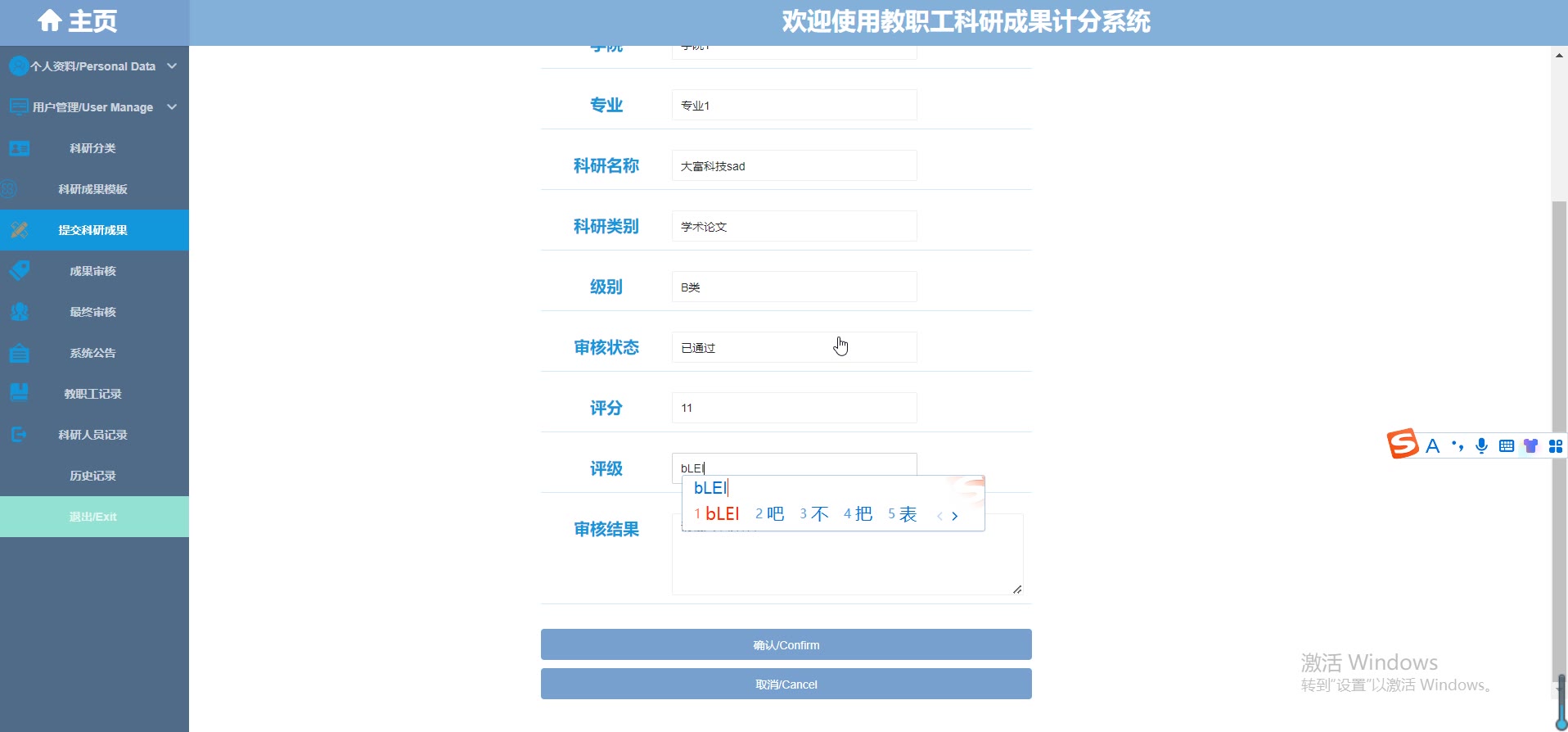Viewport: 1568px width, 732px height.
Task: Click the 确认/Confirm button
Action: click(x=786, y=644)
